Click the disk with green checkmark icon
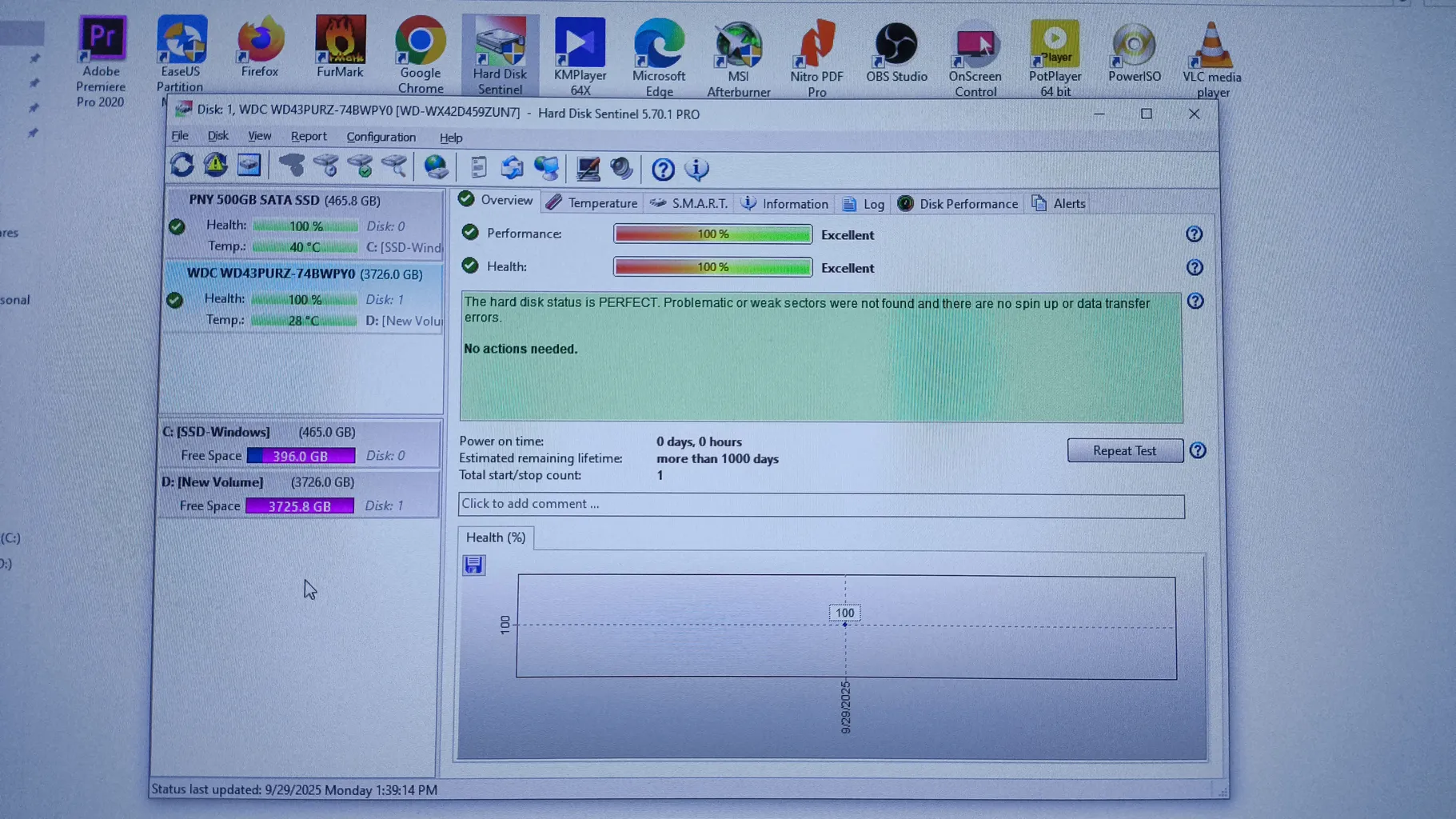The image size is (1456, 819). click(x=360, y=166)
